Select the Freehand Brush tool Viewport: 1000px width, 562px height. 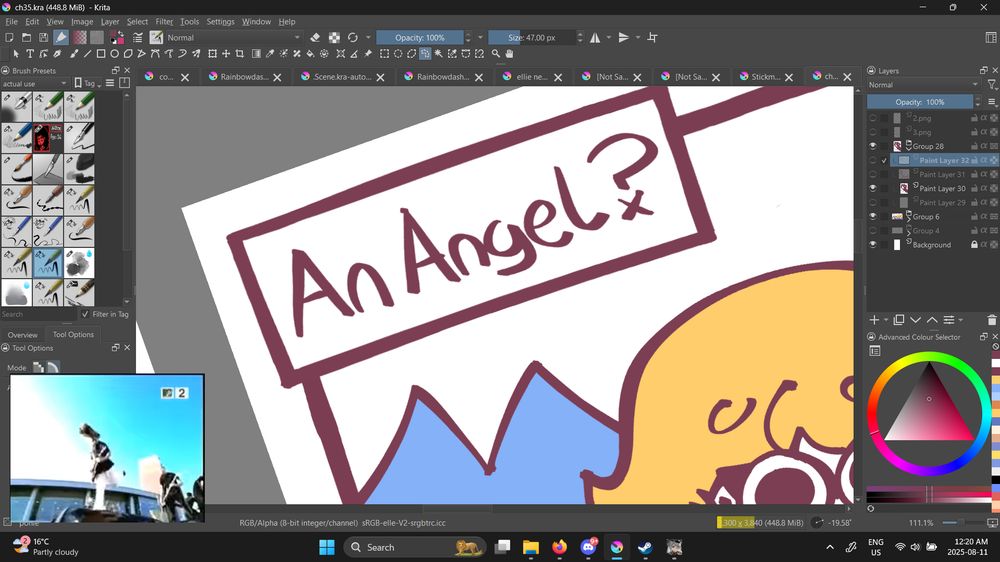click(74, 54)
